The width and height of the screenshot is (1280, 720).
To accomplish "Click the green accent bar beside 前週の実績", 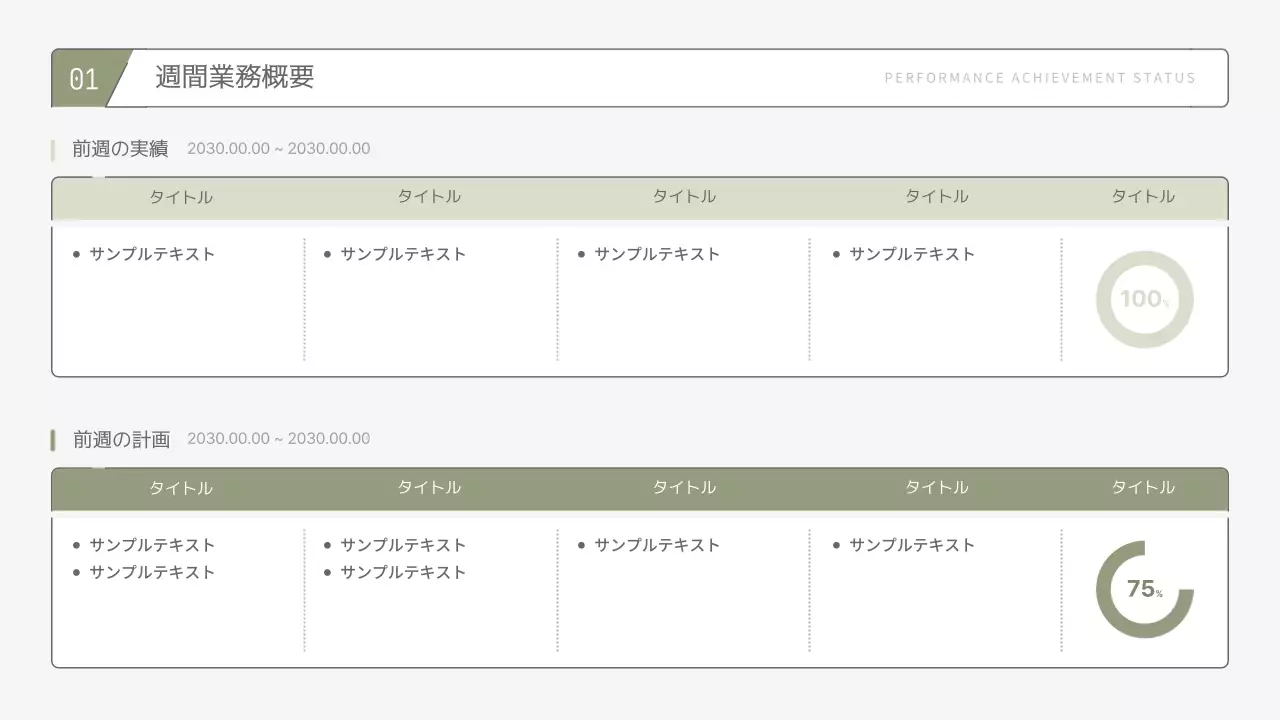I will click(53, 148).
